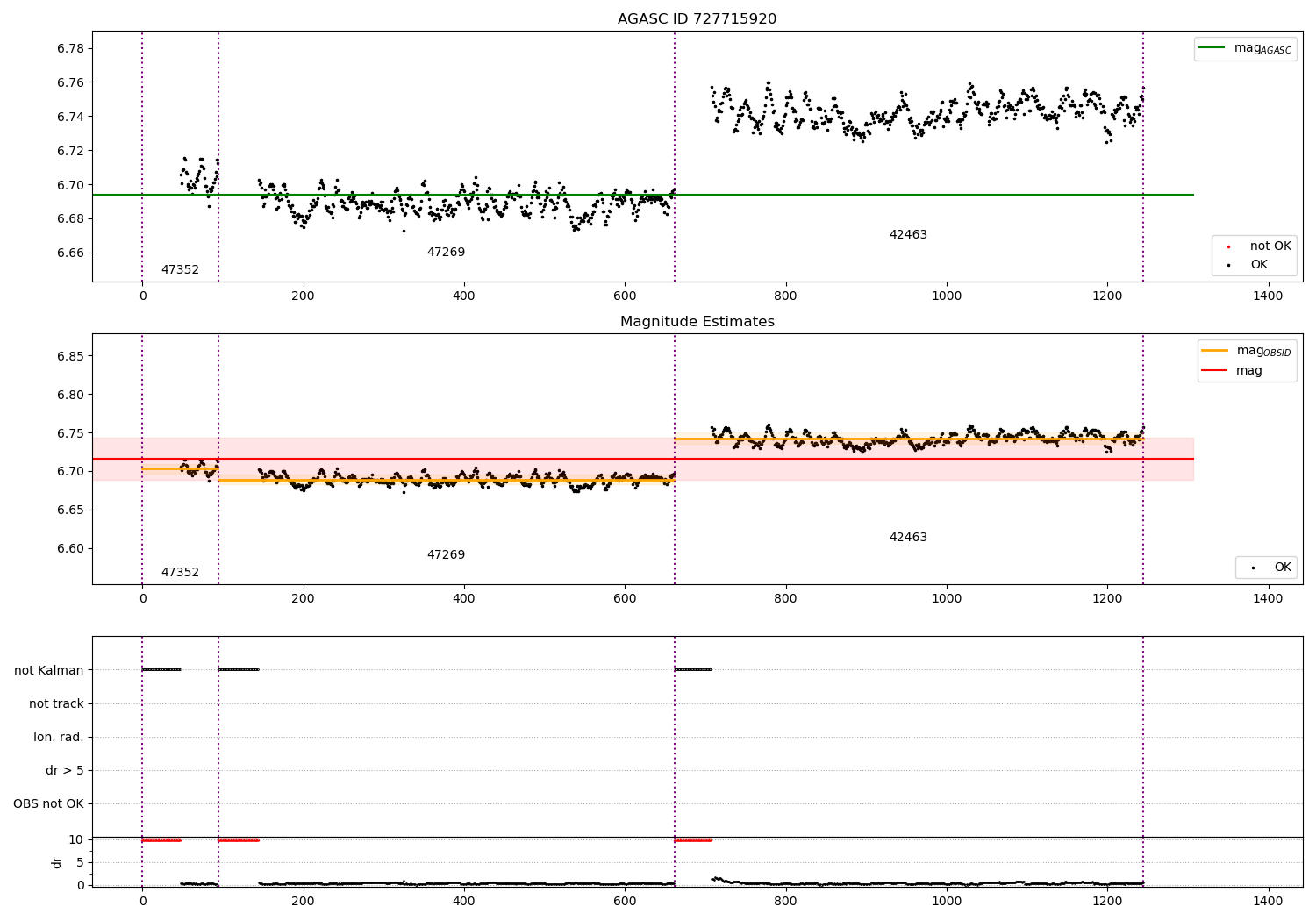The width and height of the screenshot is (1316, 921).
Task: Click the orange line swatch beside mag OBSID
Action: [1215, 350]
